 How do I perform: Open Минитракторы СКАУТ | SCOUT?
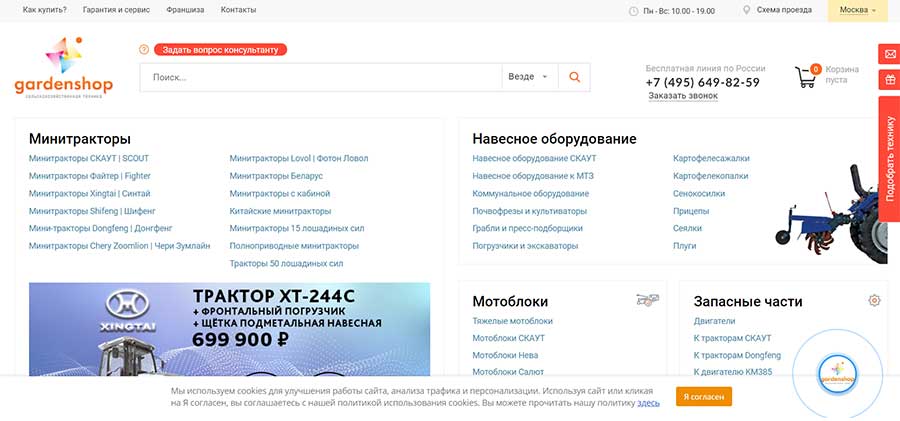(89, 158)
